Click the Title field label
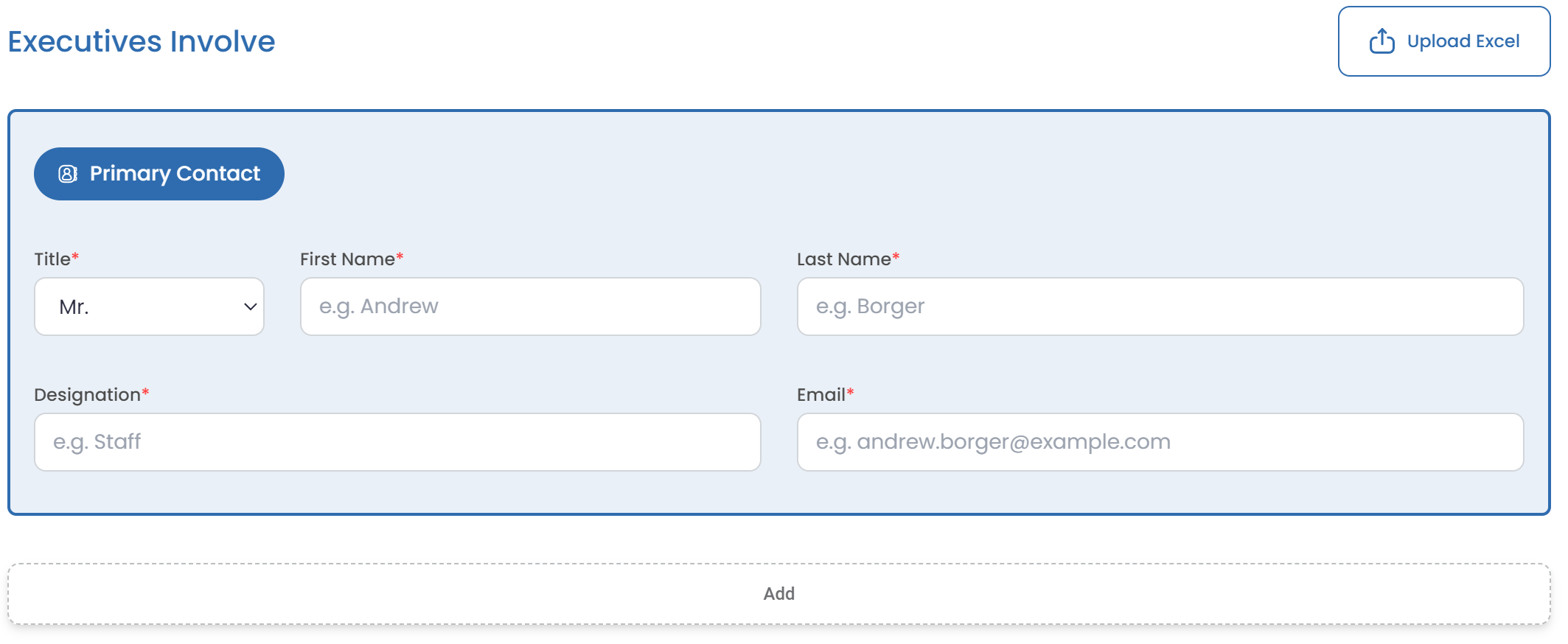Viewport: 1568px width, 644px height. tap(52, 259)
